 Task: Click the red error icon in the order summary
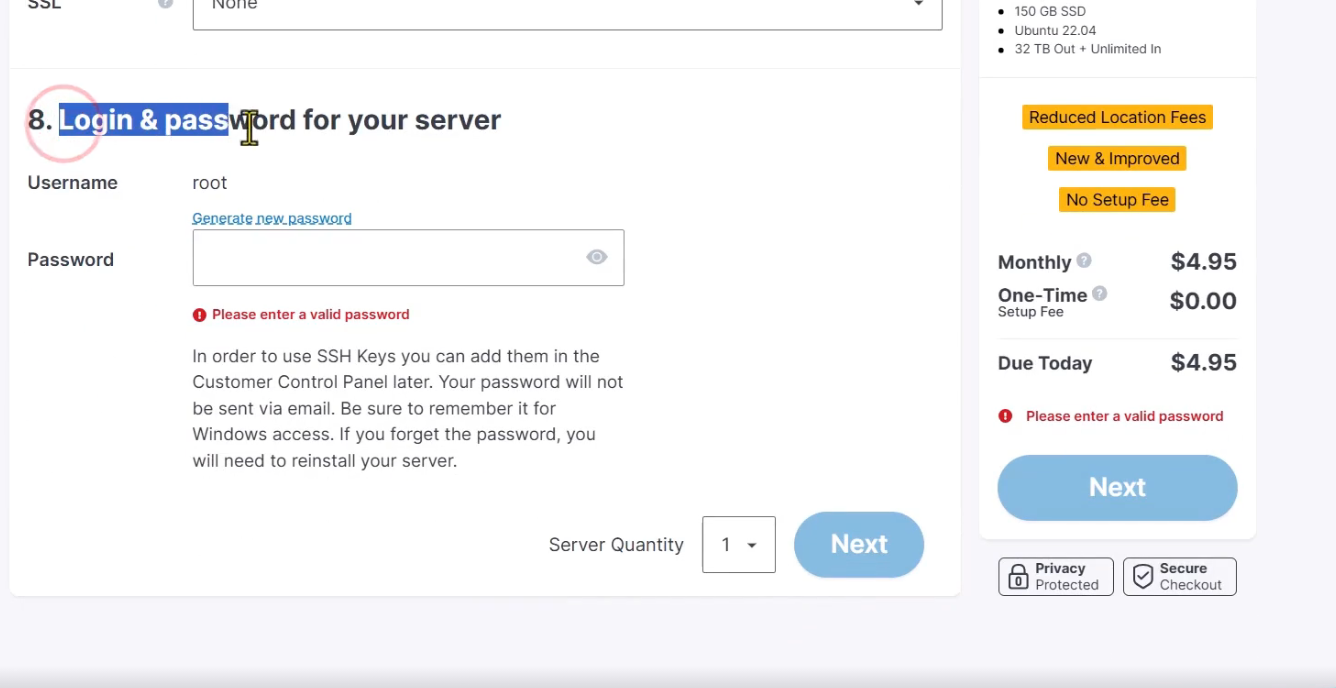click(x=1006, y=416)
